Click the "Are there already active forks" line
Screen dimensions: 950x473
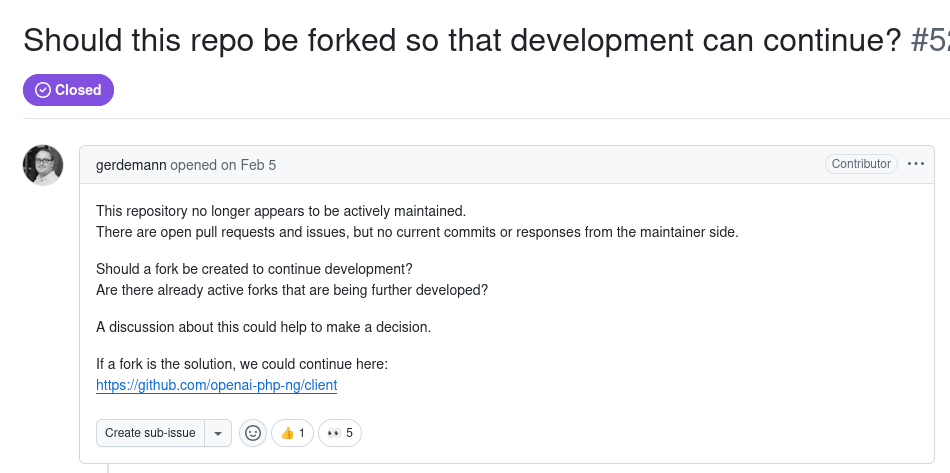(x=292, y=290)
